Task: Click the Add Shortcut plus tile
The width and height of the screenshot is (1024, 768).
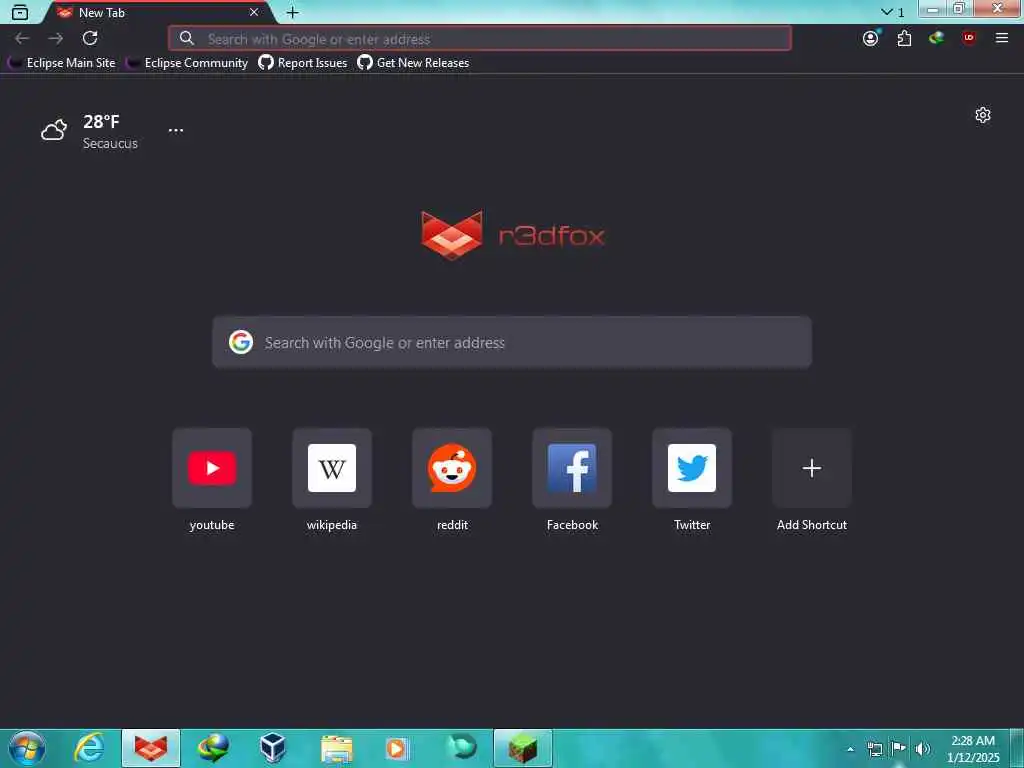Action: [812, 468]
